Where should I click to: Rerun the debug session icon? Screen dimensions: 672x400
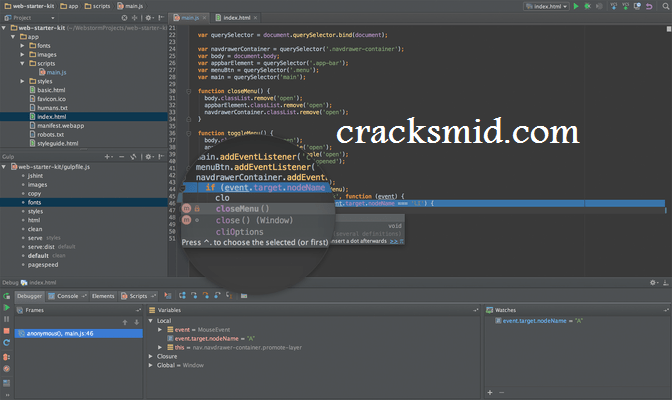point(6,296)
